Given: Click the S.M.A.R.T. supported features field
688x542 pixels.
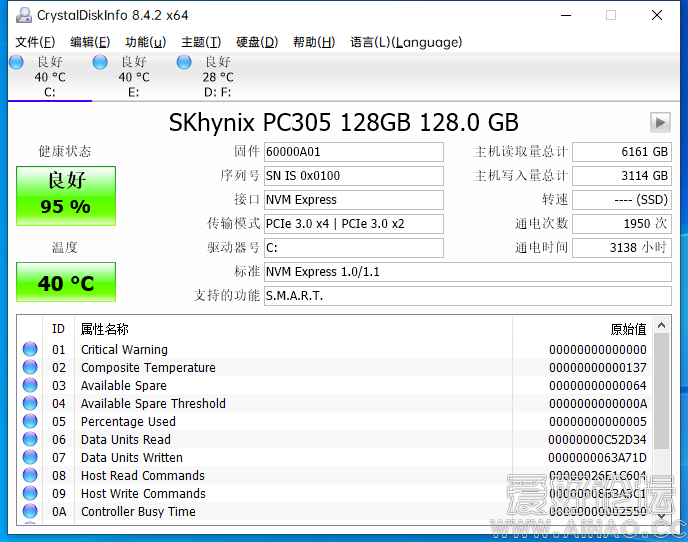Looking at the screenshot, I should coord(468,296).
